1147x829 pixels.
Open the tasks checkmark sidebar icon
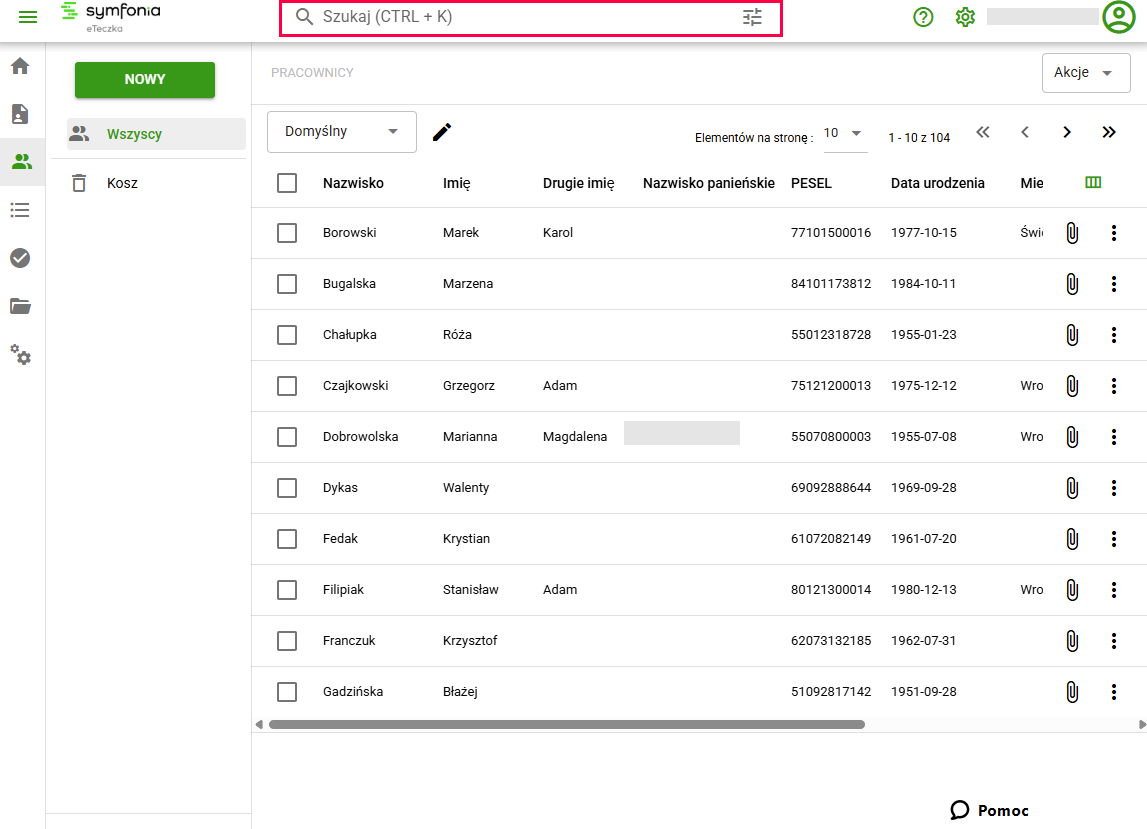coord(20,258)
